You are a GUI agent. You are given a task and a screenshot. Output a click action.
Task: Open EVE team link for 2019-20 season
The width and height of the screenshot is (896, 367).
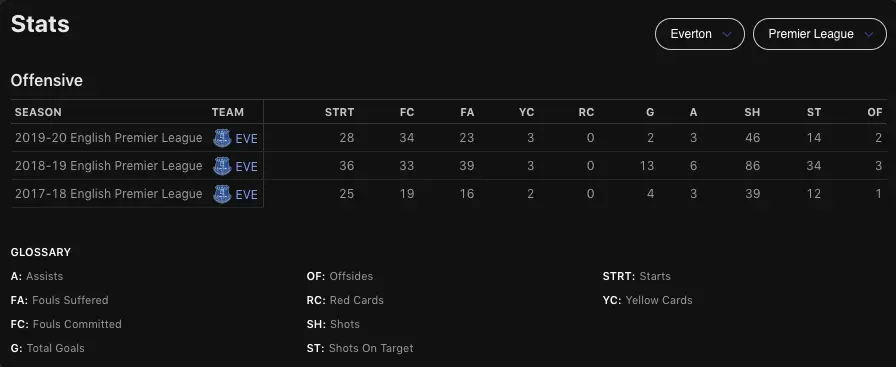tap(246, 138)
